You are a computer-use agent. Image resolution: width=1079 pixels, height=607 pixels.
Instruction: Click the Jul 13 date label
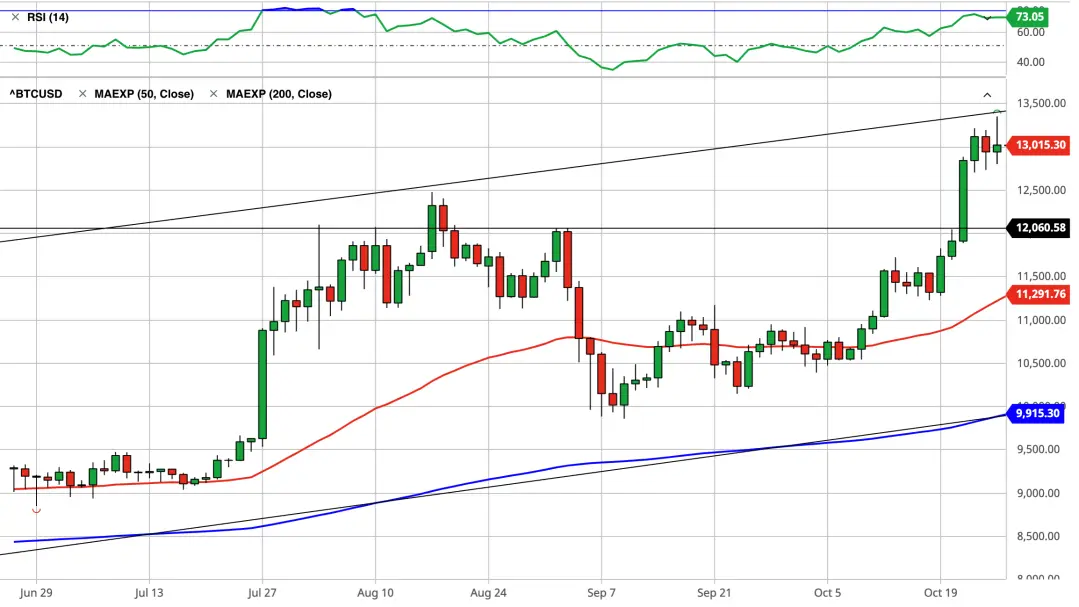coord(149,593)
